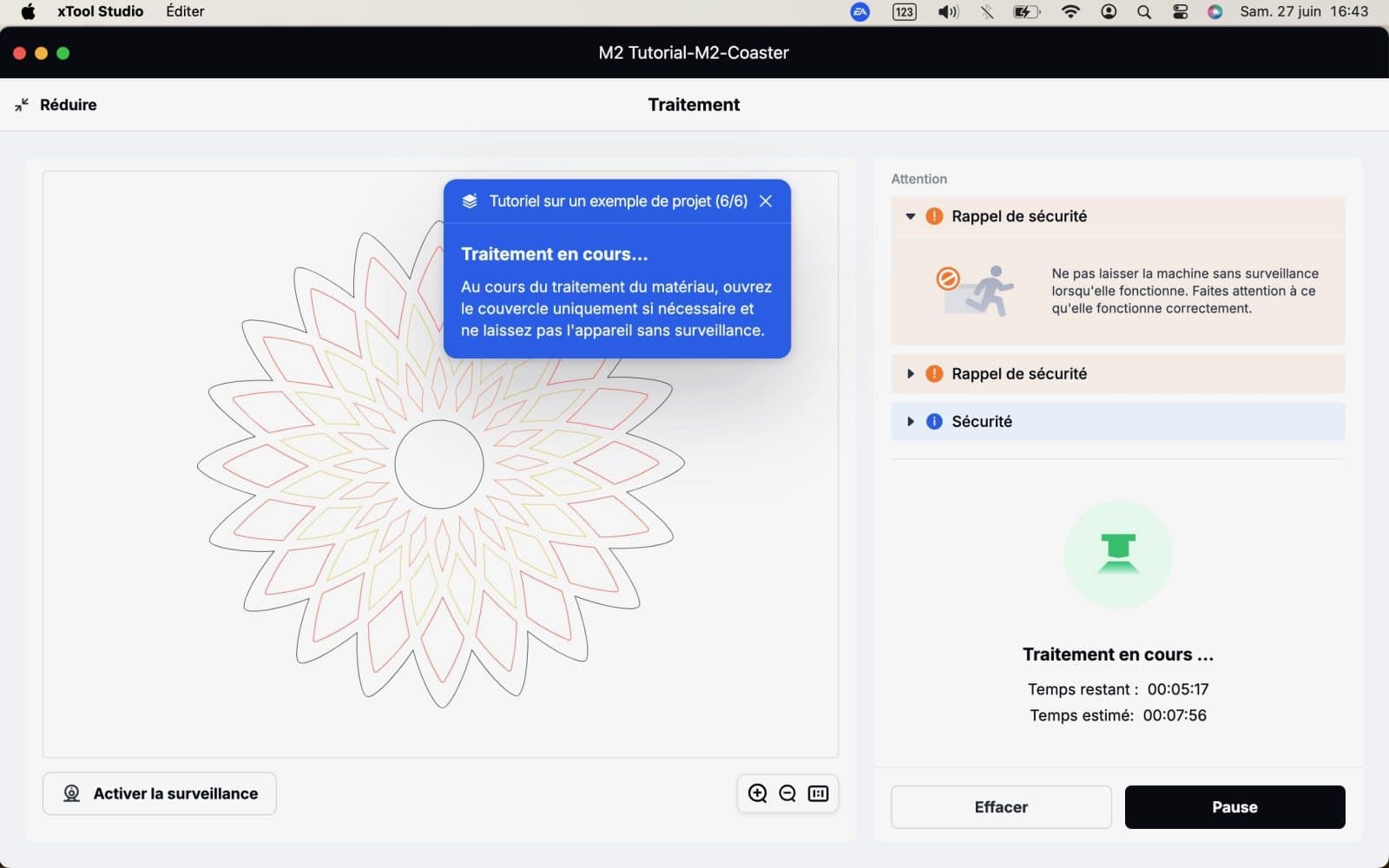Click the Réduire collapse arrows icon
This screenshot has height=868, width=1389.
point(22,105)
